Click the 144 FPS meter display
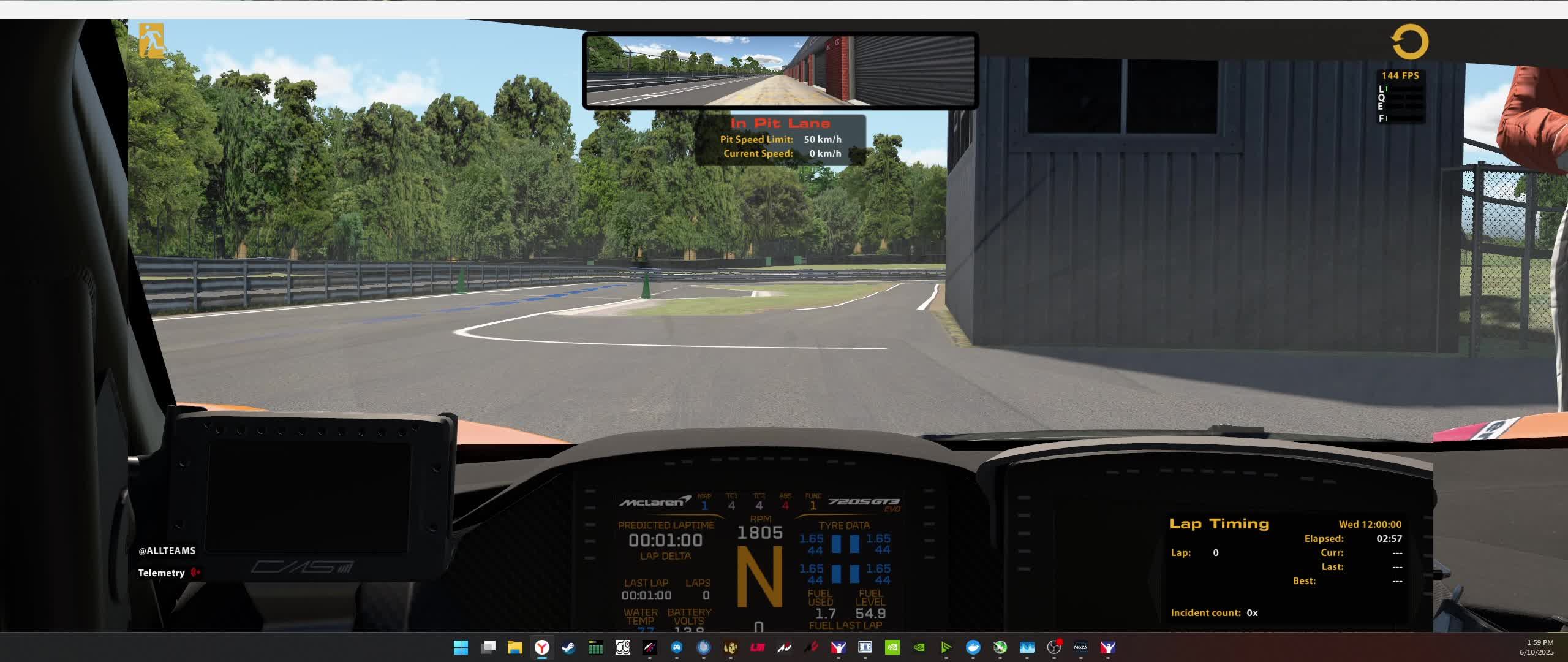The width and height of the screenshot is (1568, 662). coord(1400,75)
